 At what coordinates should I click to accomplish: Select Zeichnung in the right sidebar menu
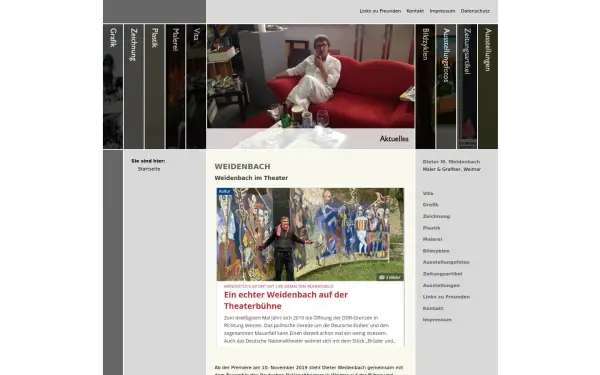pyautogui.click(x=436, y=217)
